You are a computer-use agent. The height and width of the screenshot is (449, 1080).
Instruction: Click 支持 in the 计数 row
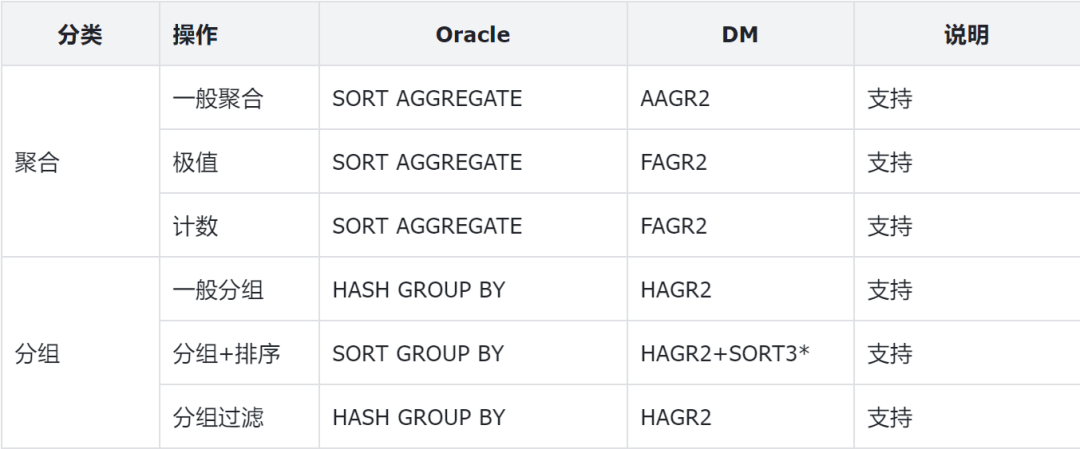point(890,227)
